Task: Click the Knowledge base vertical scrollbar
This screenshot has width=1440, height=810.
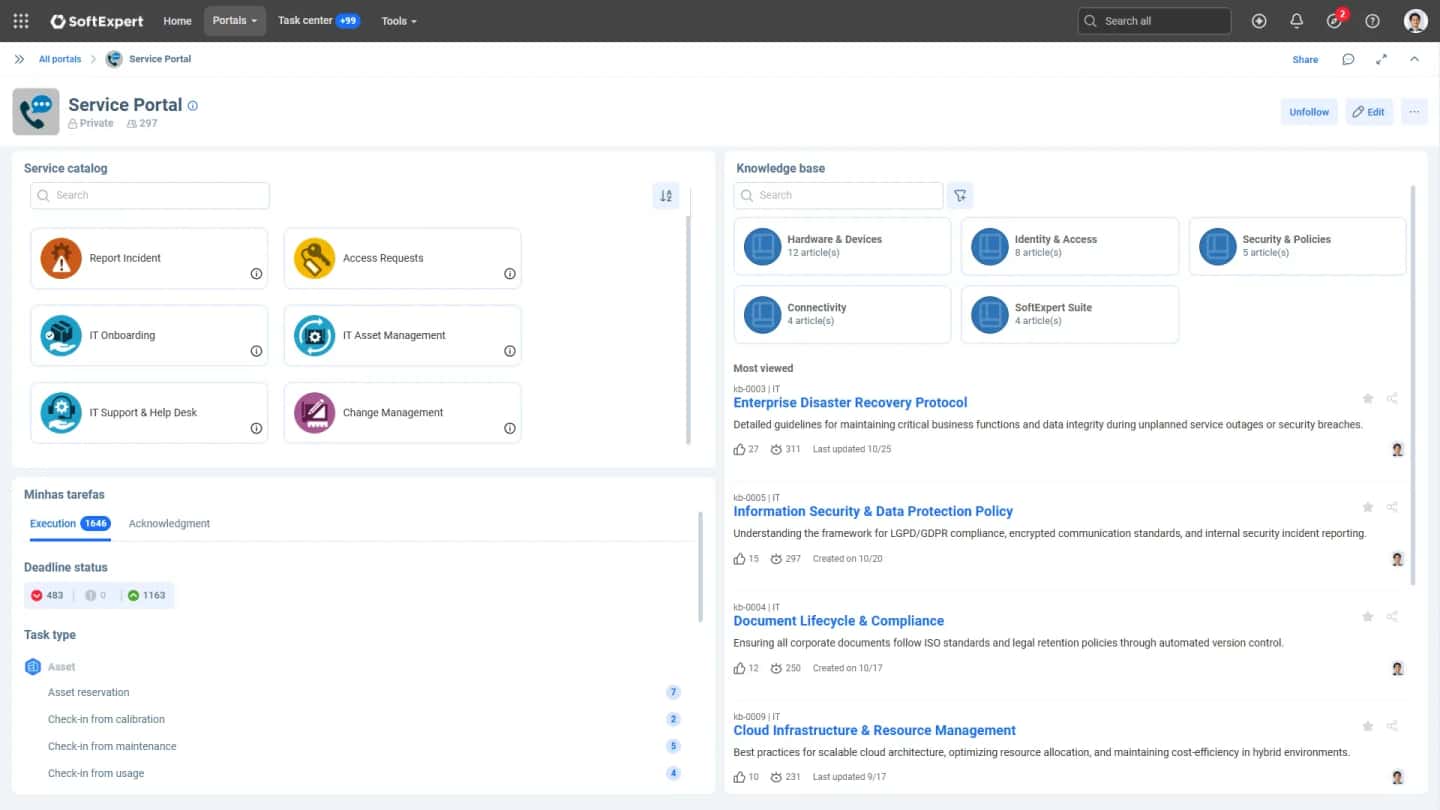Action: (1412, 385)
